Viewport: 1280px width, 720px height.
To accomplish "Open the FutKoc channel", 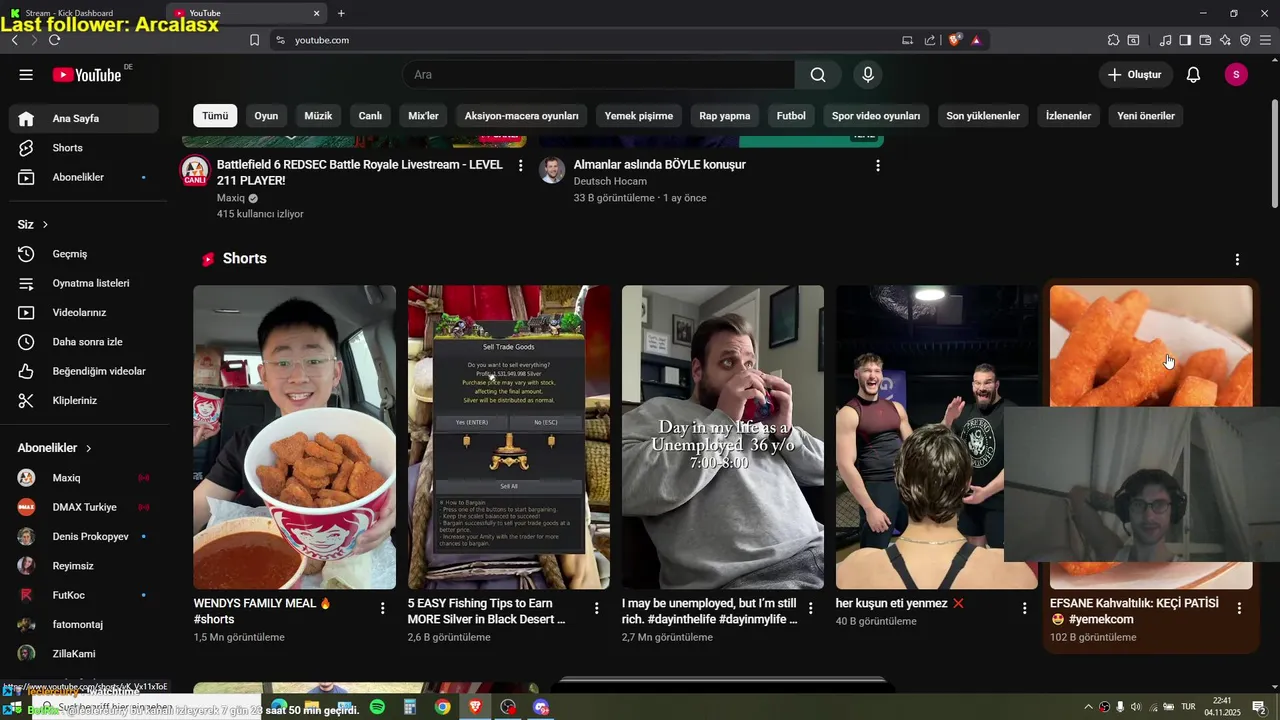I will click(x=84, y=595).
